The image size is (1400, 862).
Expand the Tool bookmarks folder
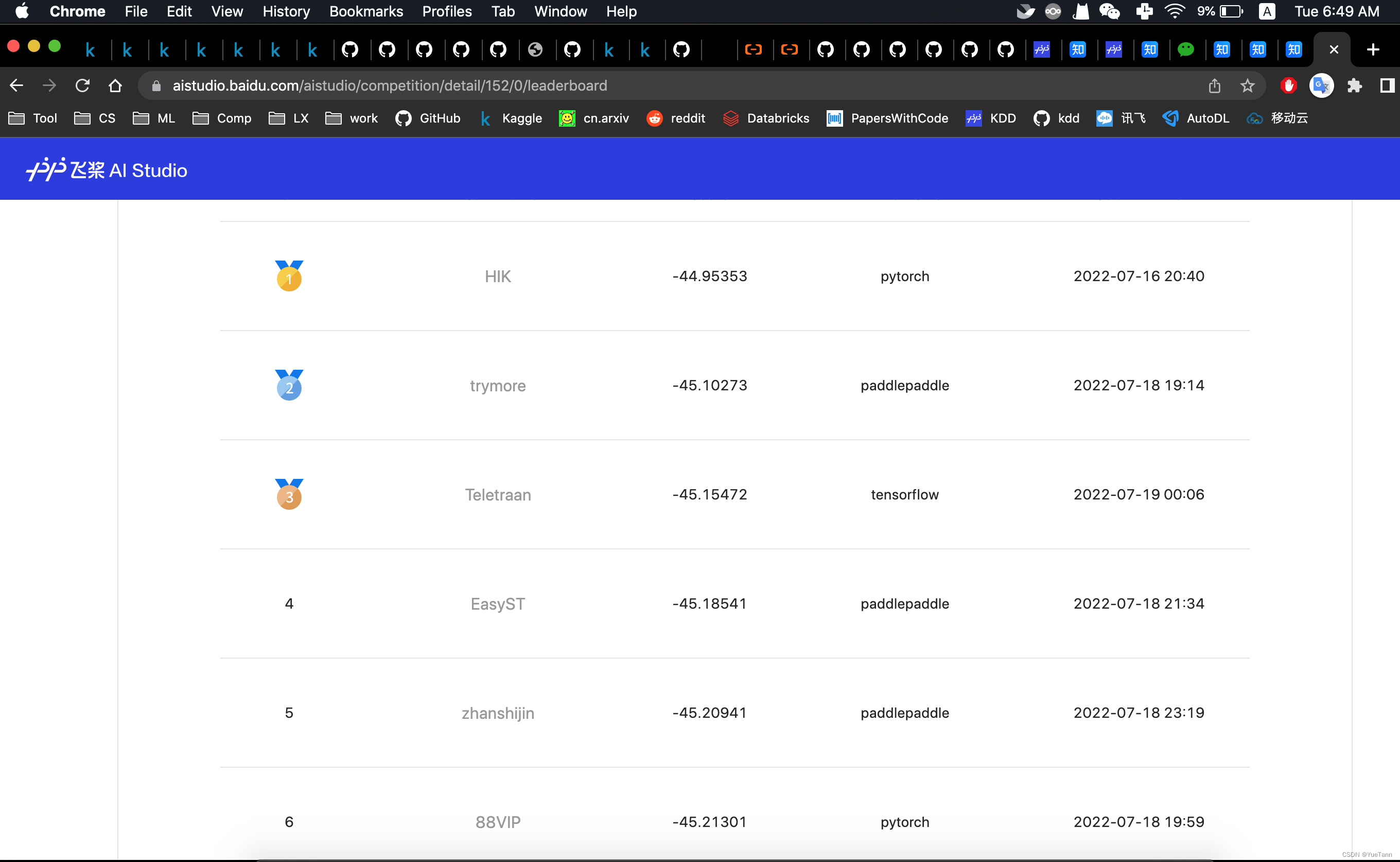32,118
